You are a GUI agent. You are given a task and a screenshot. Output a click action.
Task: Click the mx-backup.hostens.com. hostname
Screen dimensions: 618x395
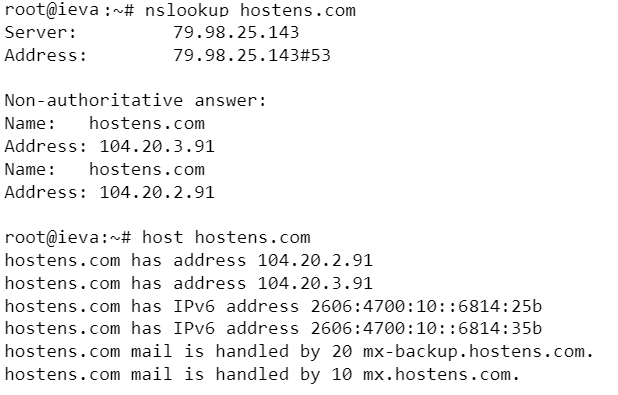click(478, 351)
